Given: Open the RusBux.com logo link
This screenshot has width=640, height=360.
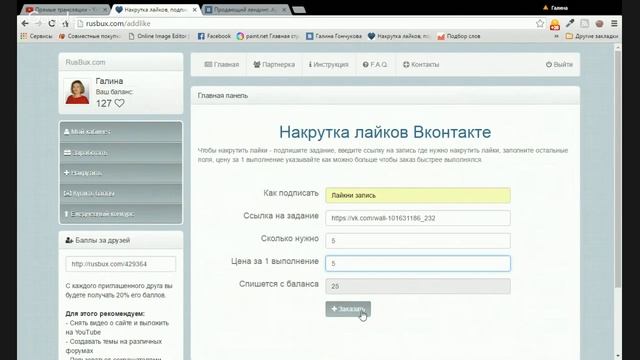Looking at the screenshot, I should click(x=85, y=62).
